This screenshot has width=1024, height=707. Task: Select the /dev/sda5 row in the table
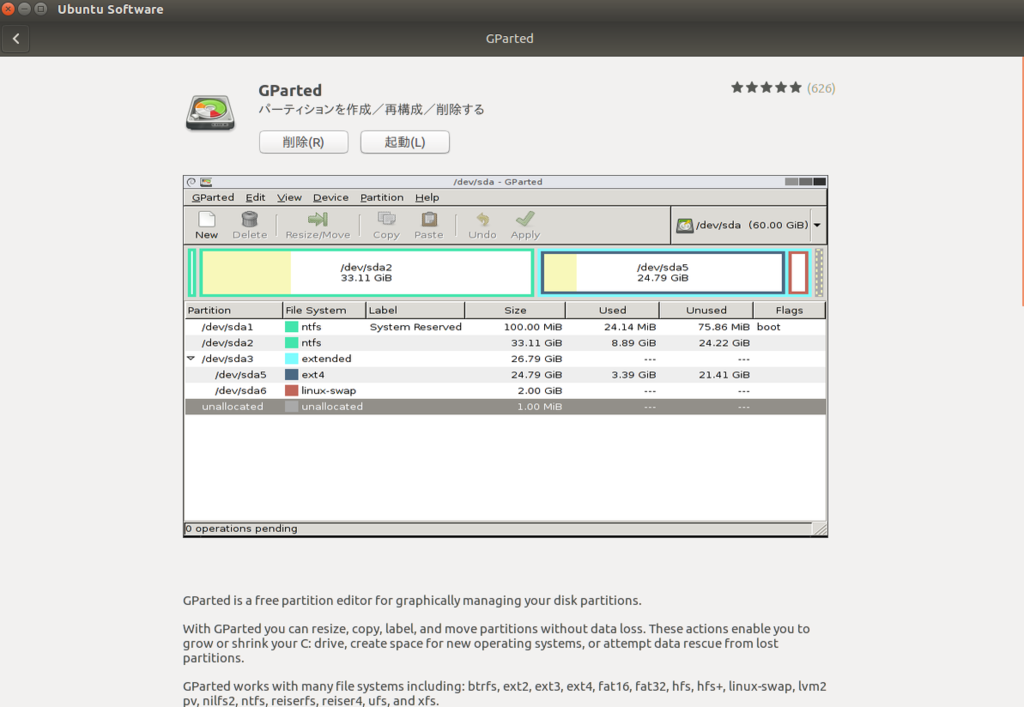click(x=505, y=375)
